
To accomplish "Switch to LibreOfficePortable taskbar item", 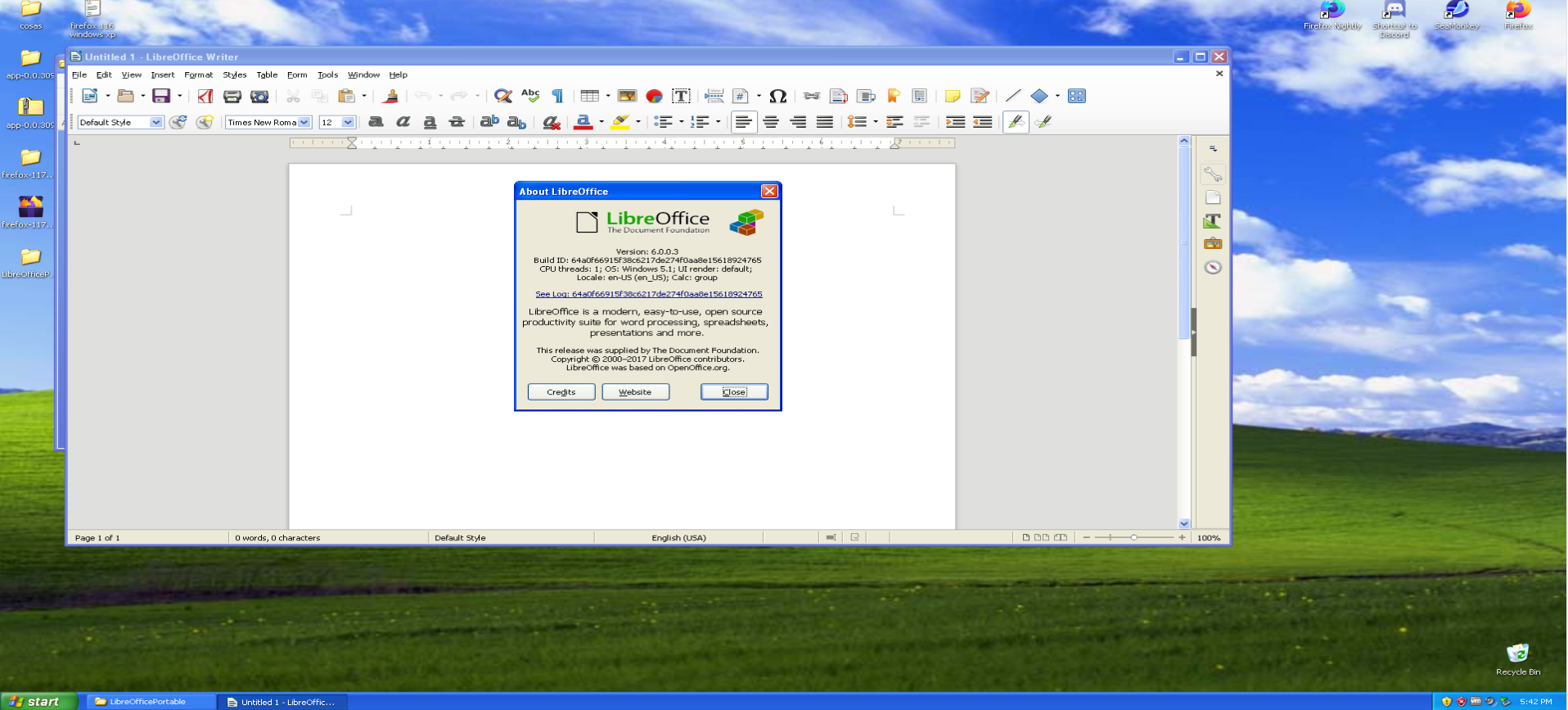I will [x=151, y=702].
